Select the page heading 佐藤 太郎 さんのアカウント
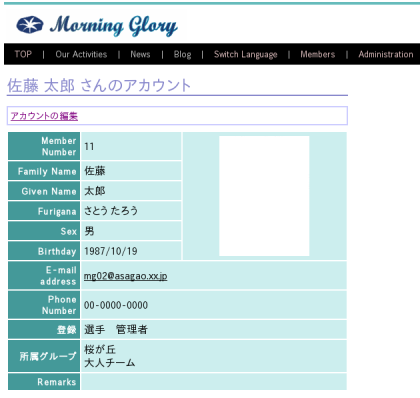 pyautogui.click(x=99, y=85)
